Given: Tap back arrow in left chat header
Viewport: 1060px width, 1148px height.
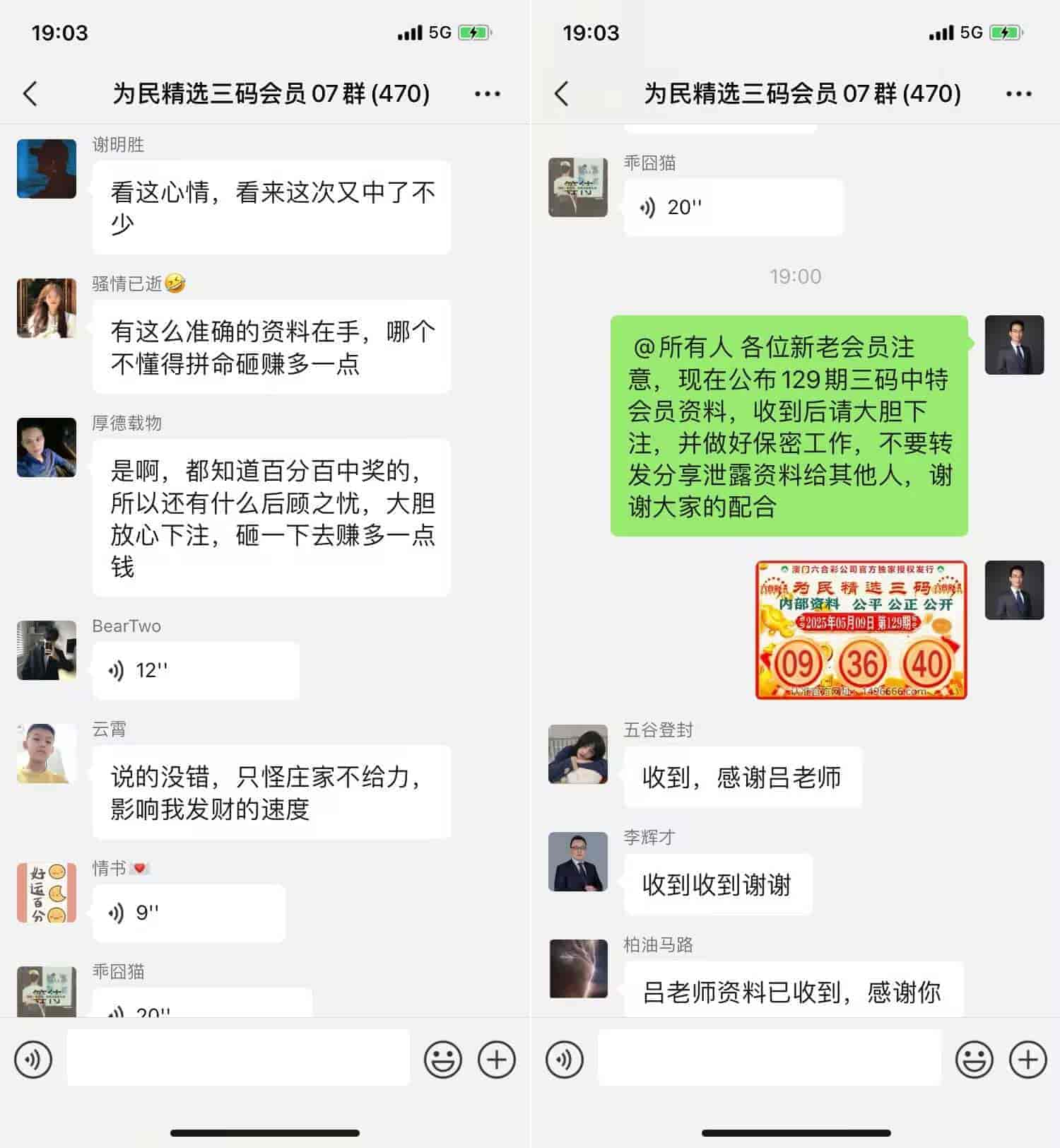Looking at the screenshot, I should coord(30,93).
